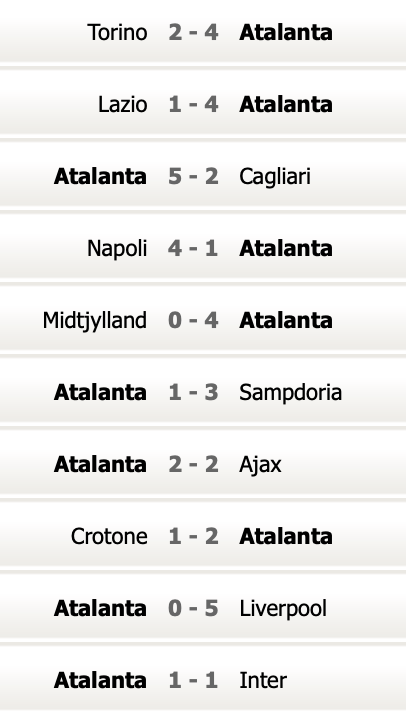
Task: Click the 2 - 4 Torino score
Action: pyautogui.click(x=193, y=33)
